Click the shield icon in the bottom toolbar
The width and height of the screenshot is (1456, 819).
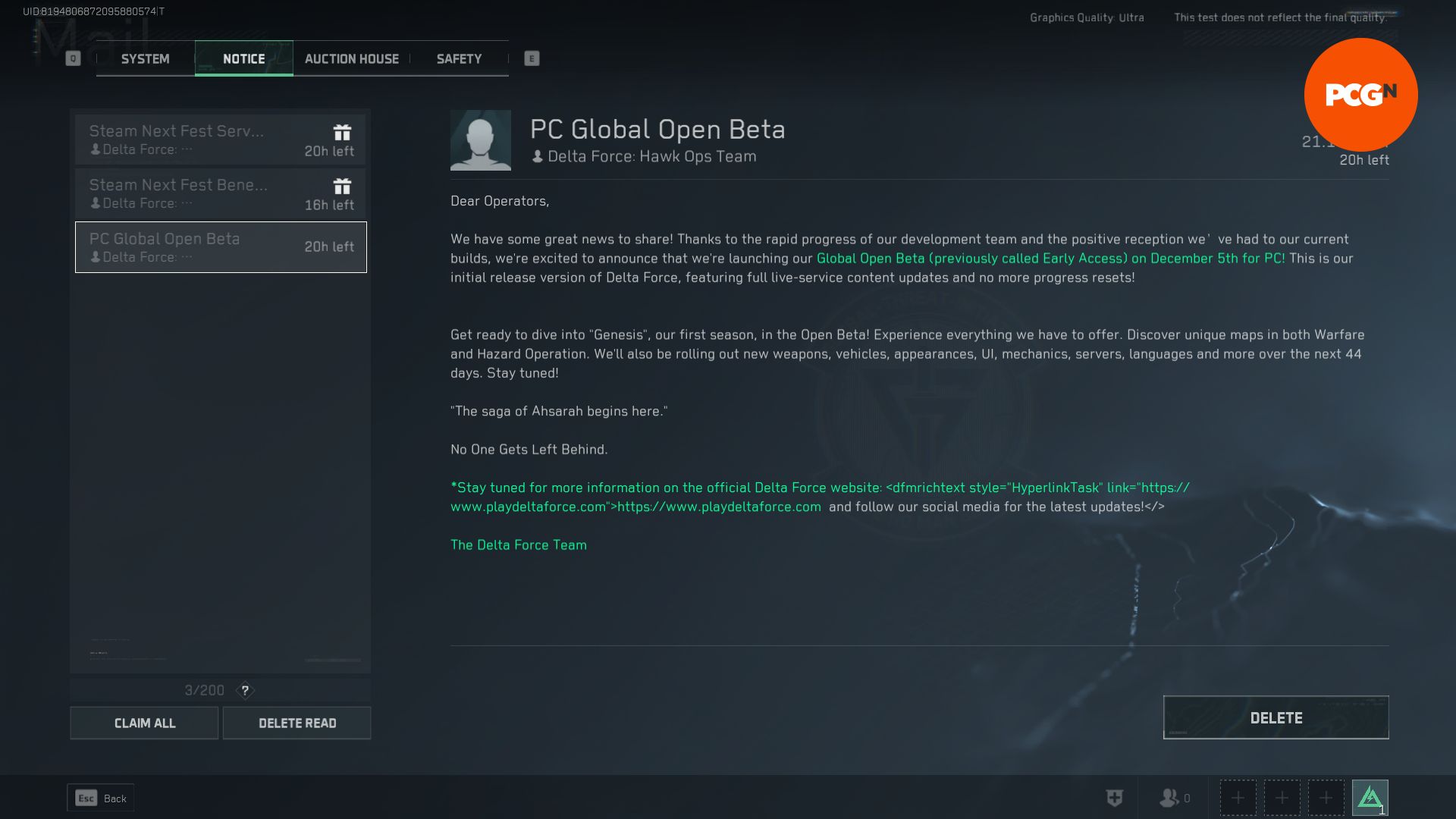coord(1114,797)
